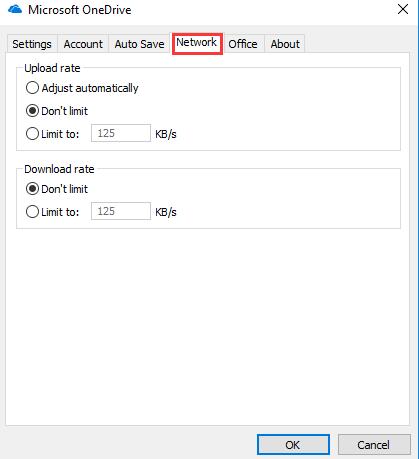
Task: Show the About tab
Action: point(285,44)
